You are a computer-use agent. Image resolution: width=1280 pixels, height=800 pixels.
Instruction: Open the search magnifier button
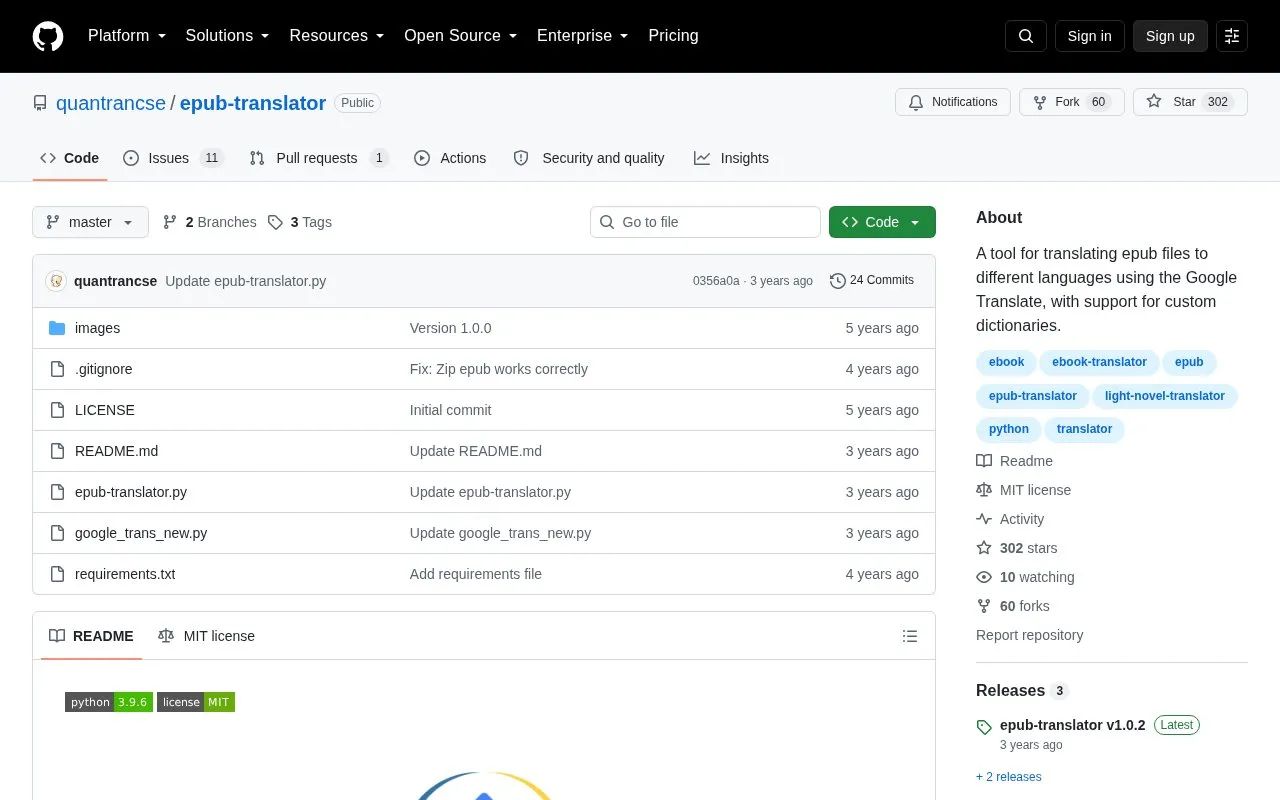coord(1026,36)
